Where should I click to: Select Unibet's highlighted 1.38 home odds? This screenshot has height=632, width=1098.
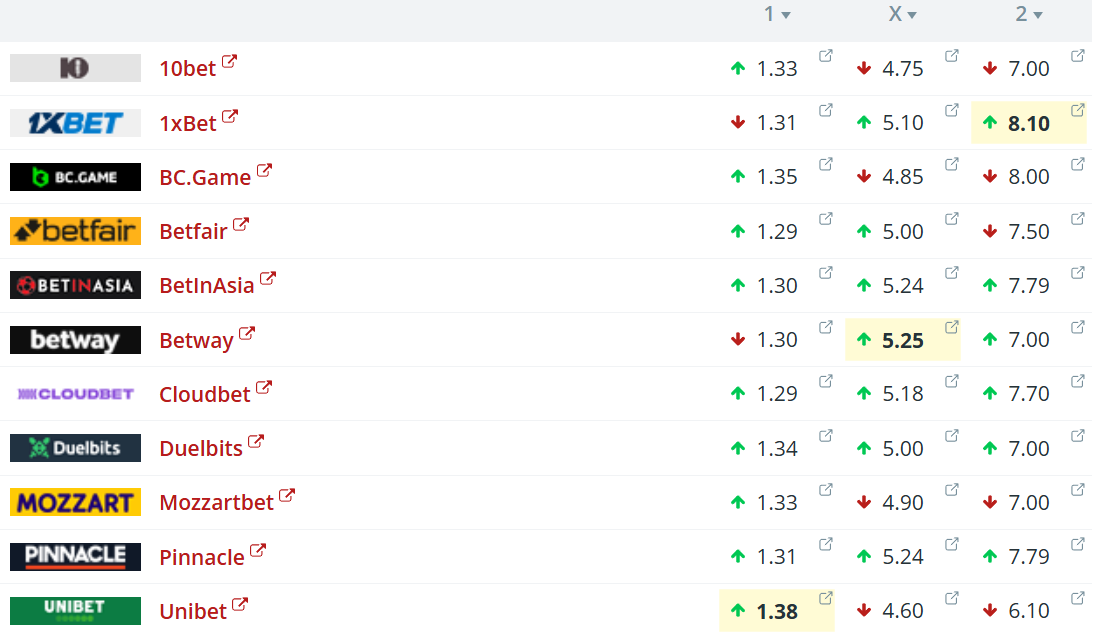776,611
